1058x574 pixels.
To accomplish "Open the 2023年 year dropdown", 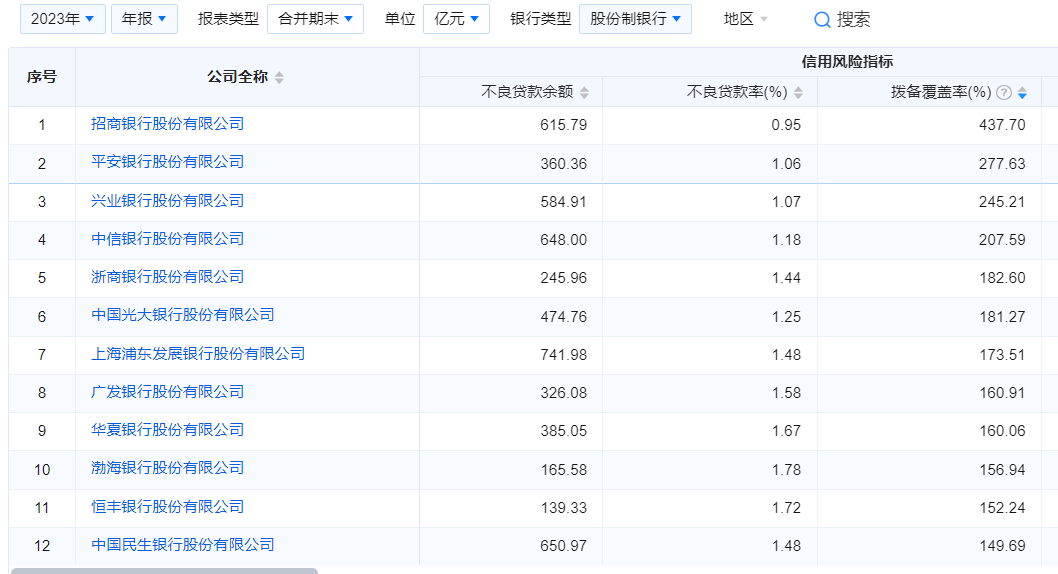I will (62, 19).
